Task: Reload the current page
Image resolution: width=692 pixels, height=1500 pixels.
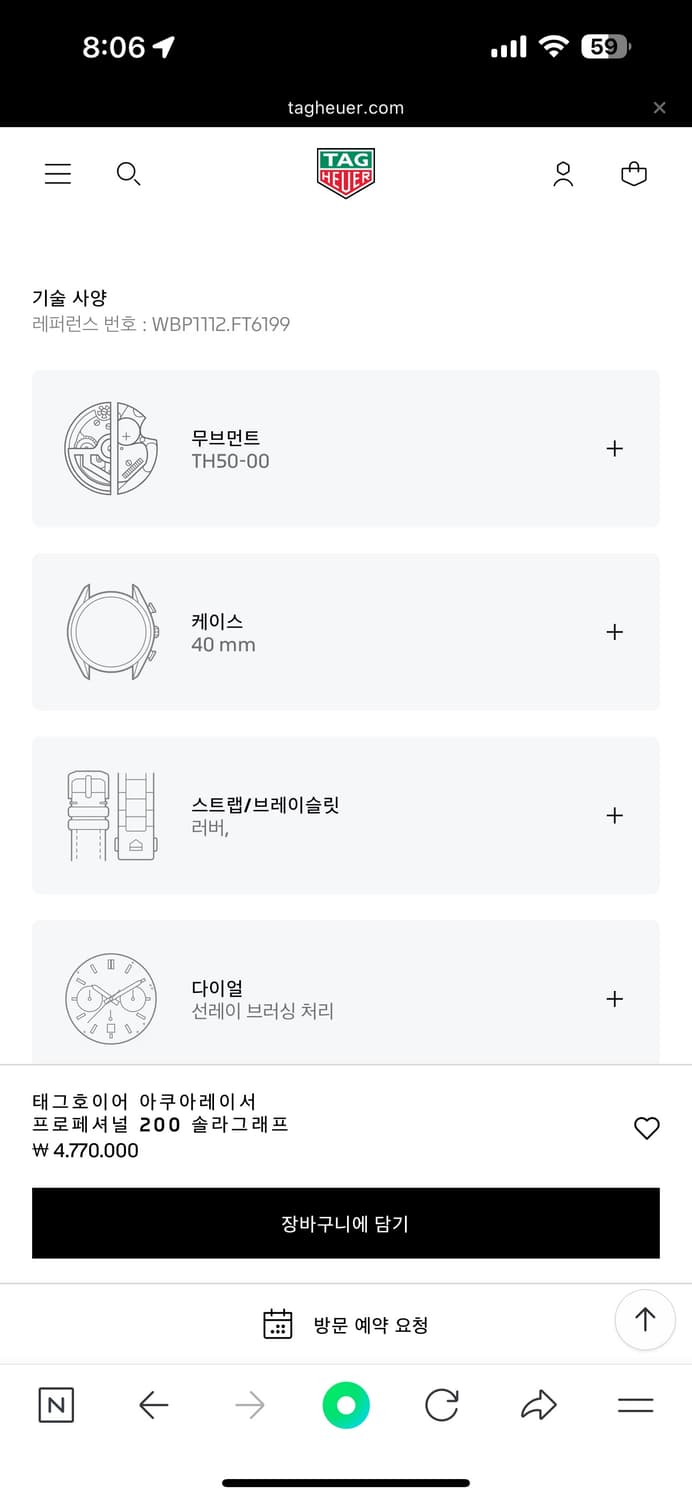Action: (441, 1406)
